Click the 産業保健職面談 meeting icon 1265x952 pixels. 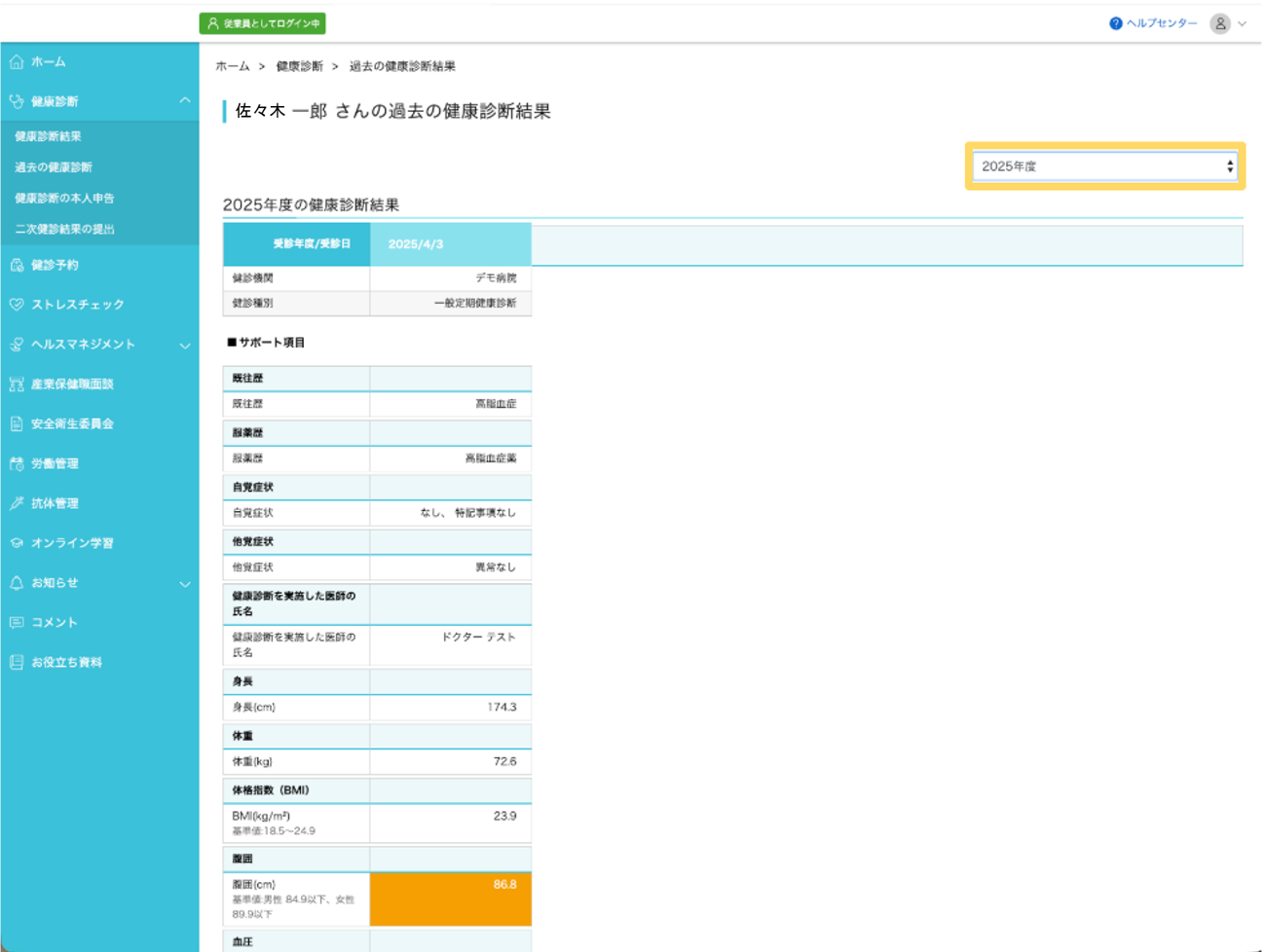tap(17, 384)
